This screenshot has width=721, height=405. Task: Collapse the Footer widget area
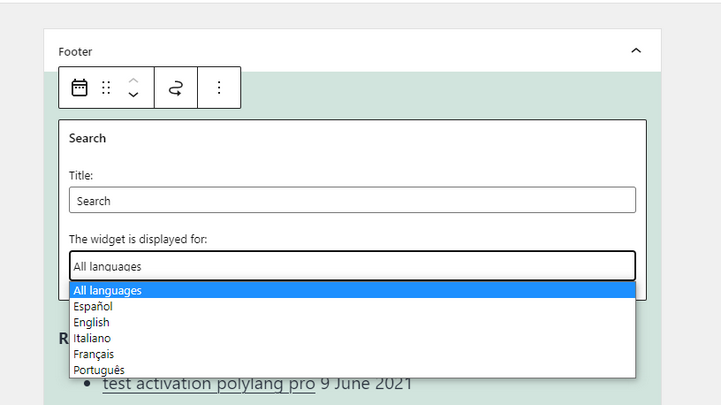click(636, 51)
